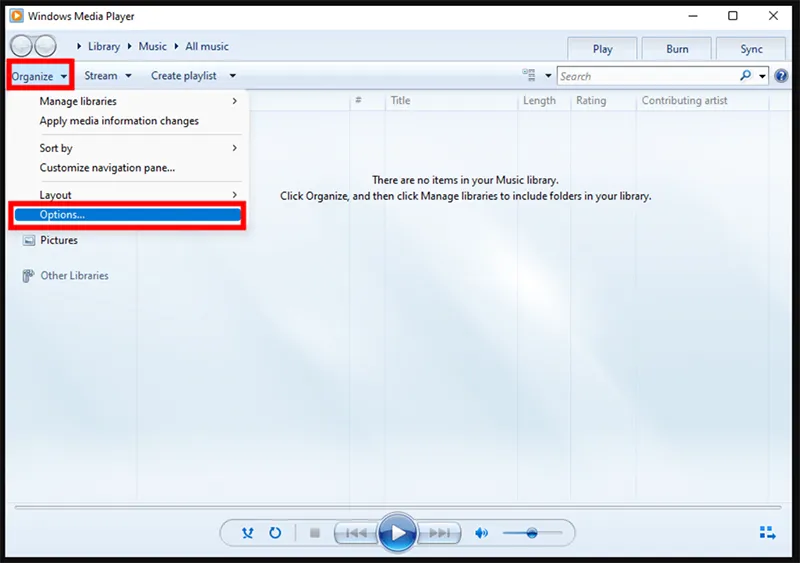Open the Organize menu button
Screen dimensions: 800x563
pyautogui.click(x=40, y=76)
